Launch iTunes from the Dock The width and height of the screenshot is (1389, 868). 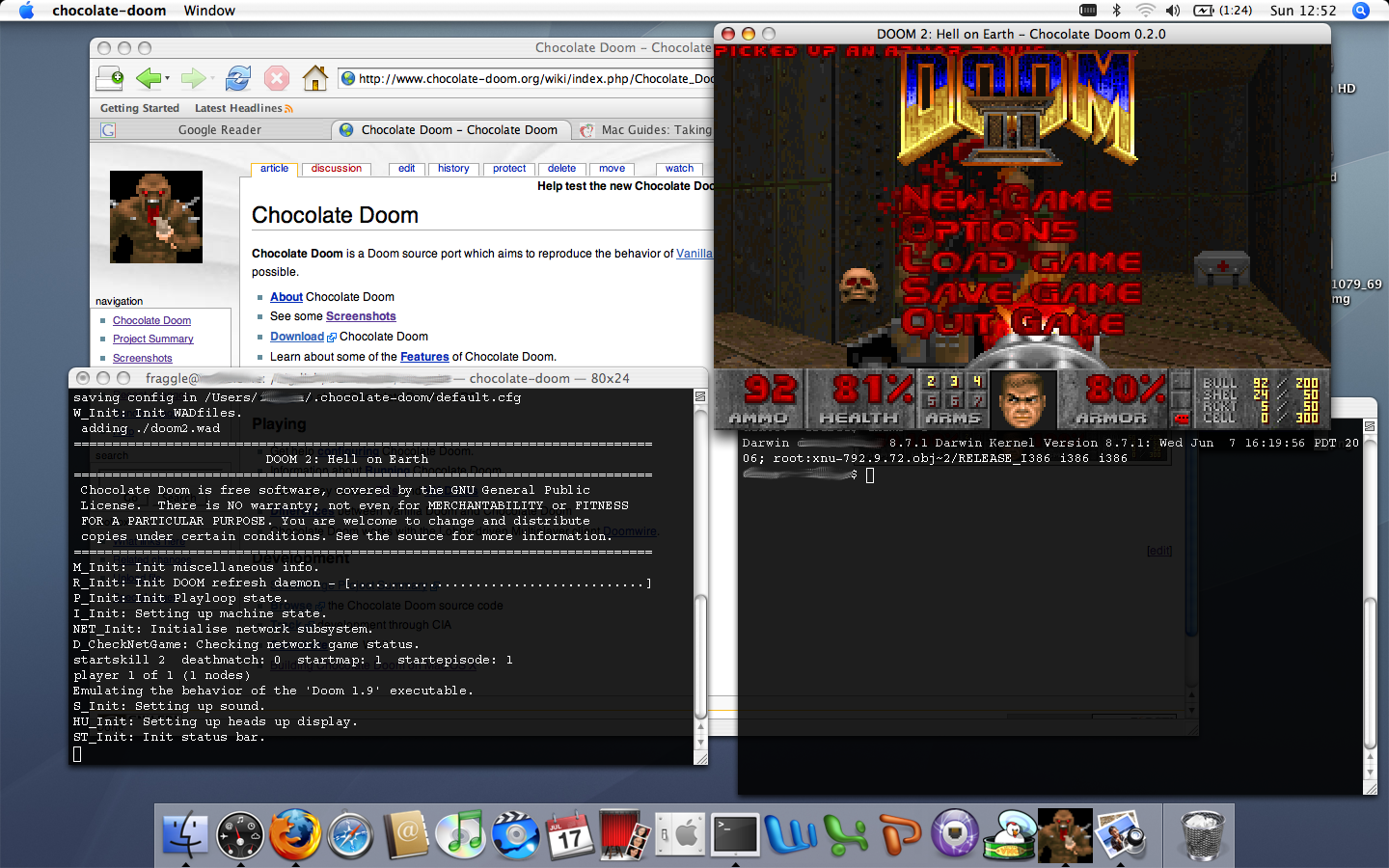[460, 835]
